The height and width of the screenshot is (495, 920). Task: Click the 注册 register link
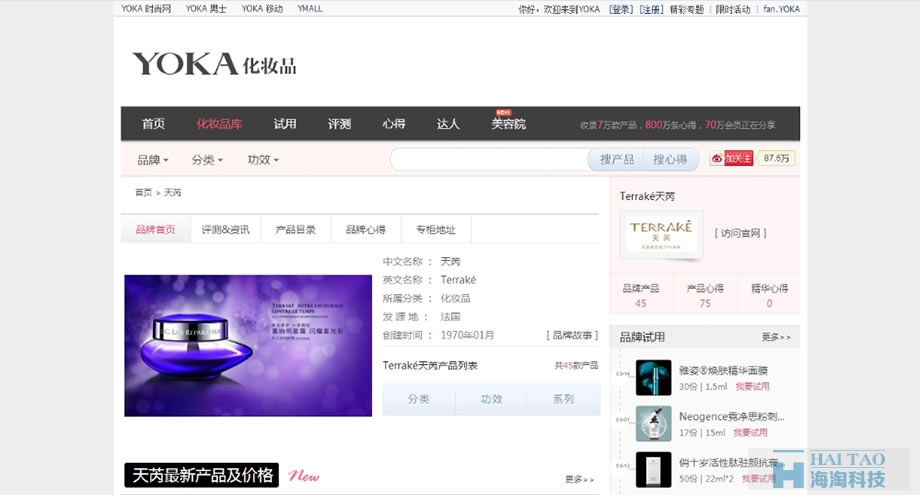tap(651, 9)
